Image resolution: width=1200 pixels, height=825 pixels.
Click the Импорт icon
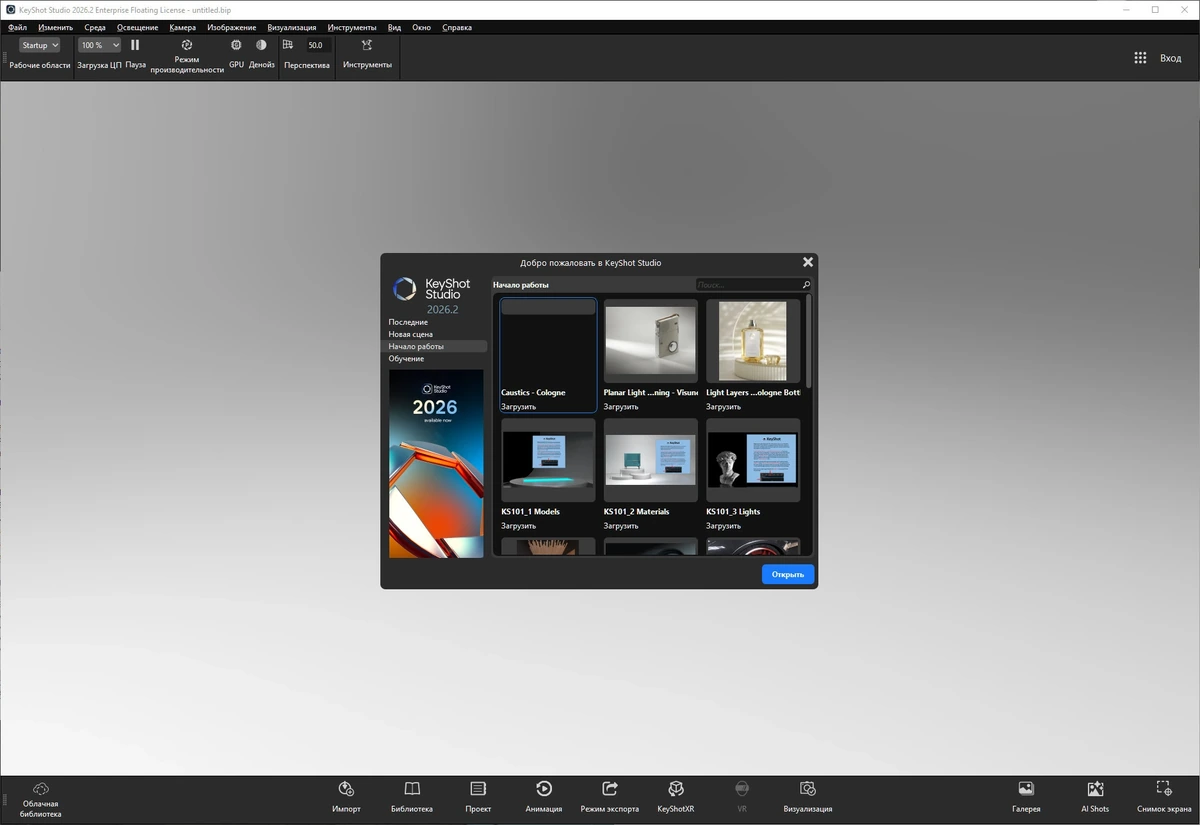[x=346, y=789]
